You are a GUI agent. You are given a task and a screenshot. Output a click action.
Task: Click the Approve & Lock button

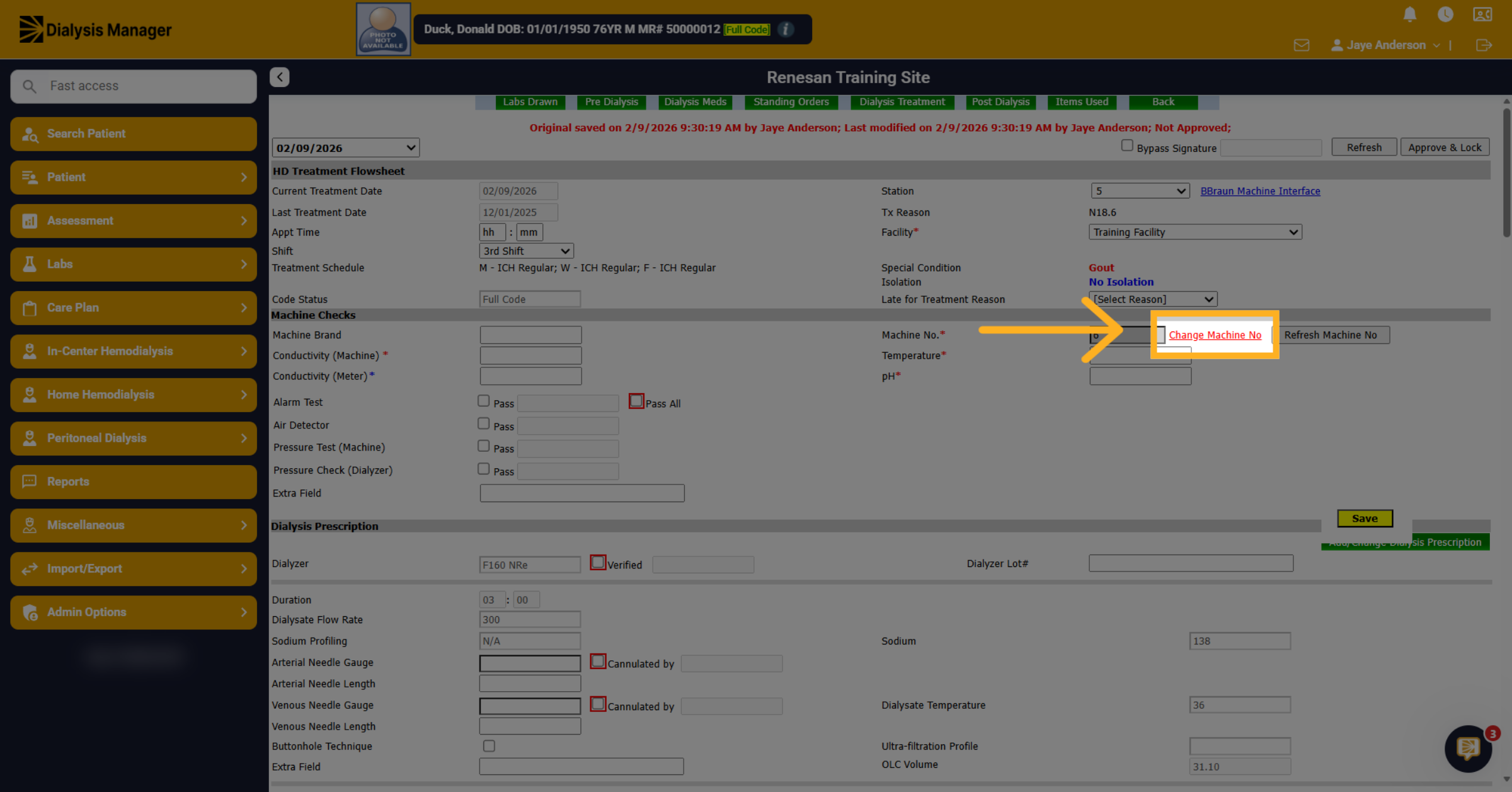1445,147
